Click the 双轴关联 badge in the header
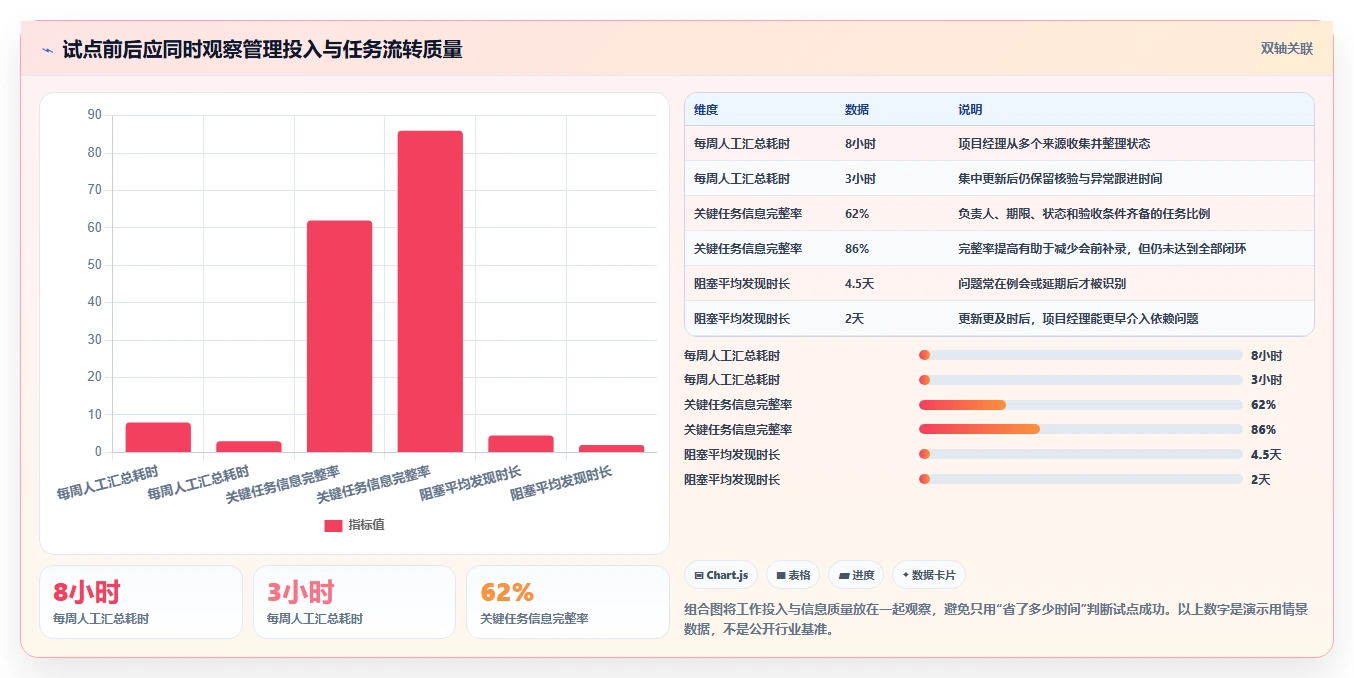 1287,49
